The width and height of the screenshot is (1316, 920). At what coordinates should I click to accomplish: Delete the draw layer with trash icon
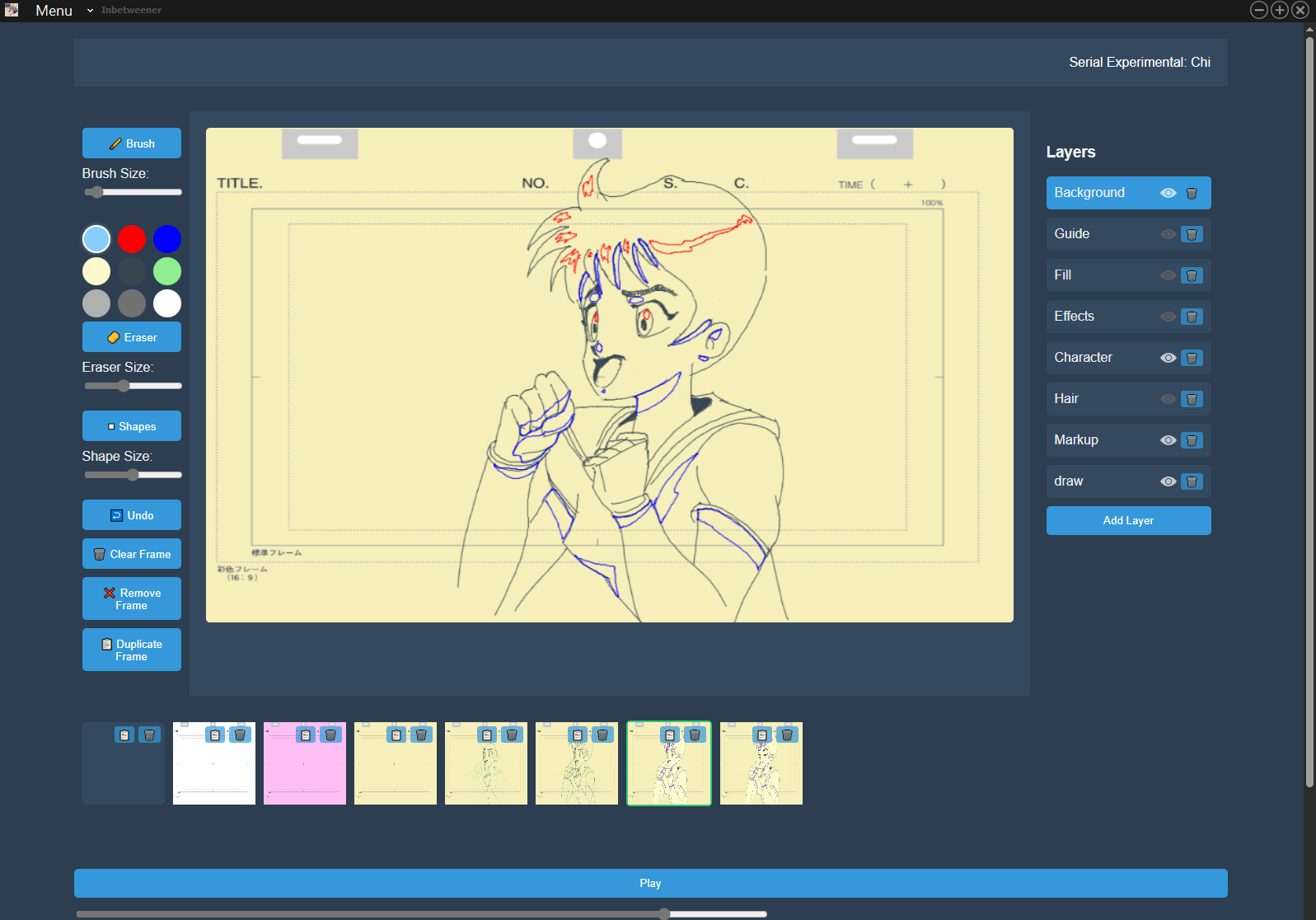pyautogui.click(x=1192, y=481)
